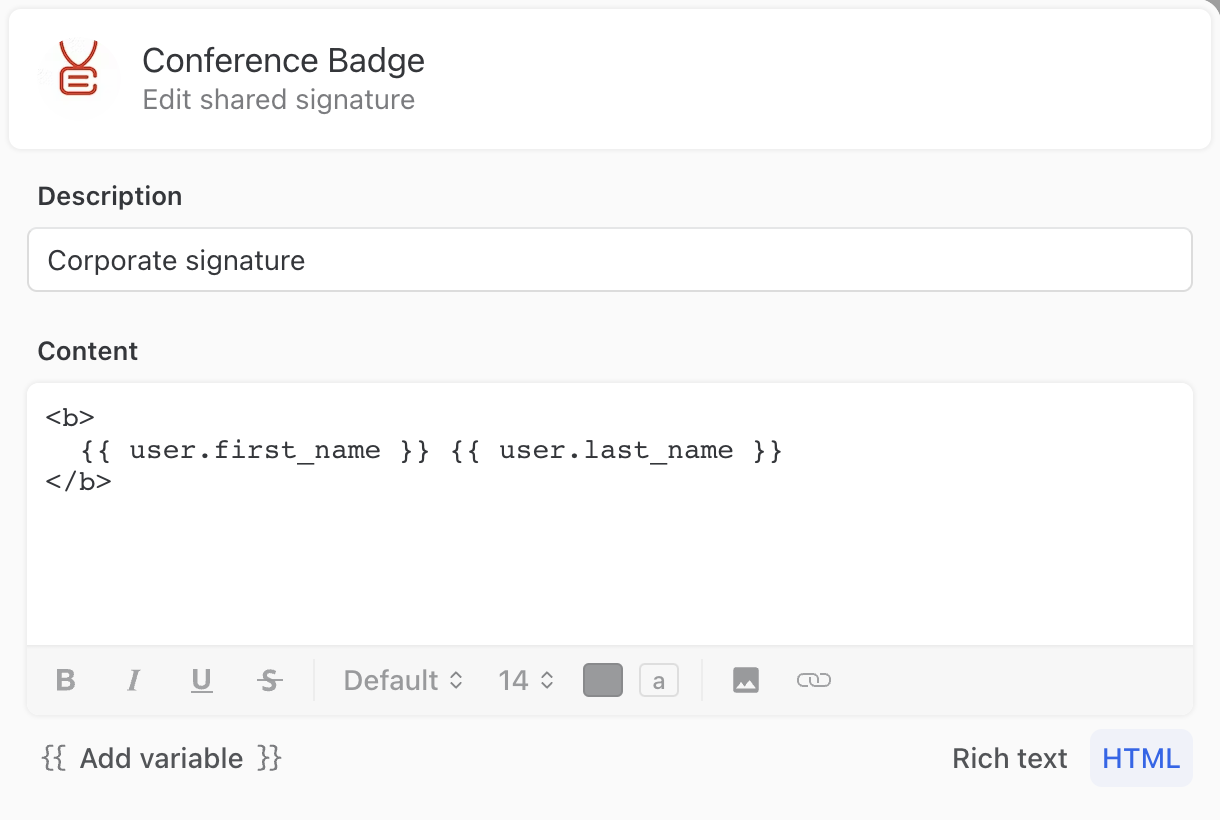Apply strikethrough formatting
1220x820 pixels.
[x=268, y=680]
